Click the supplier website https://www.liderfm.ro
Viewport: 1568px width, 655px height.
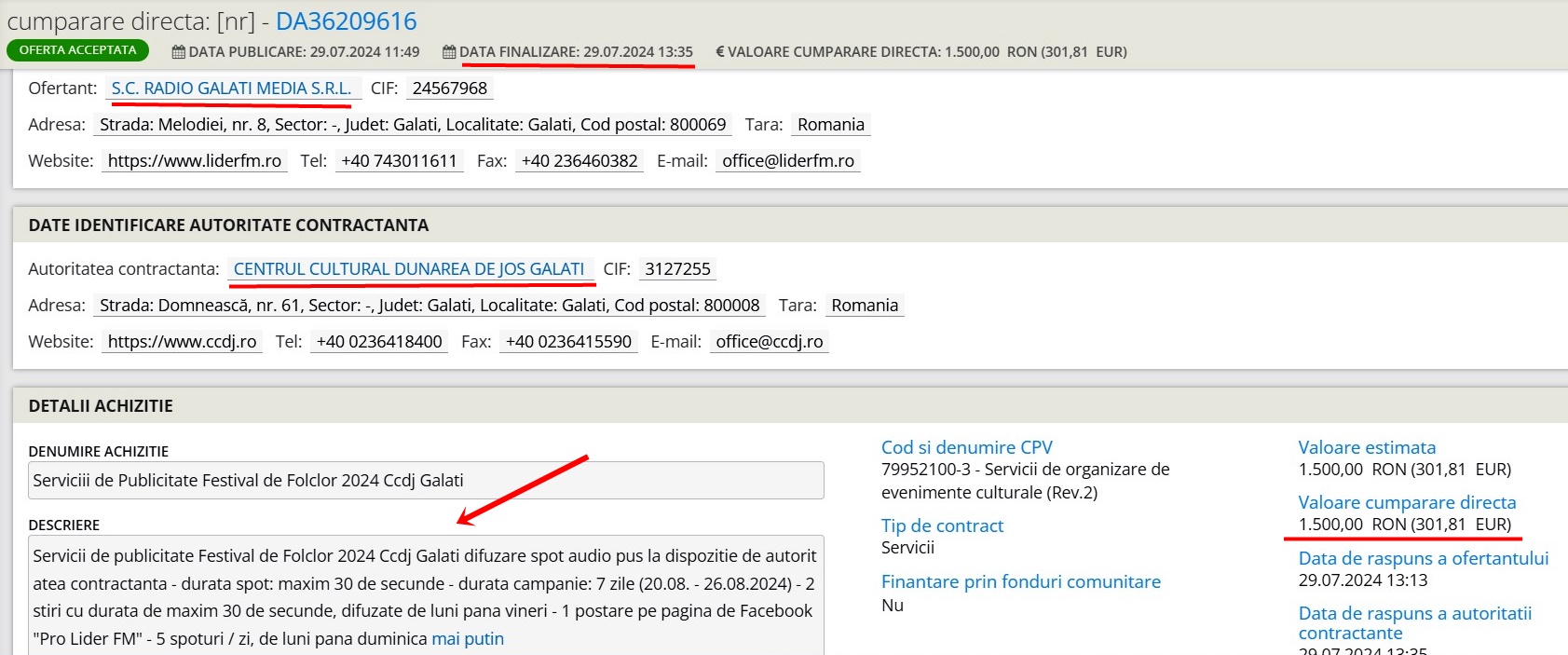pyautogui.click(x=194, y=161)
